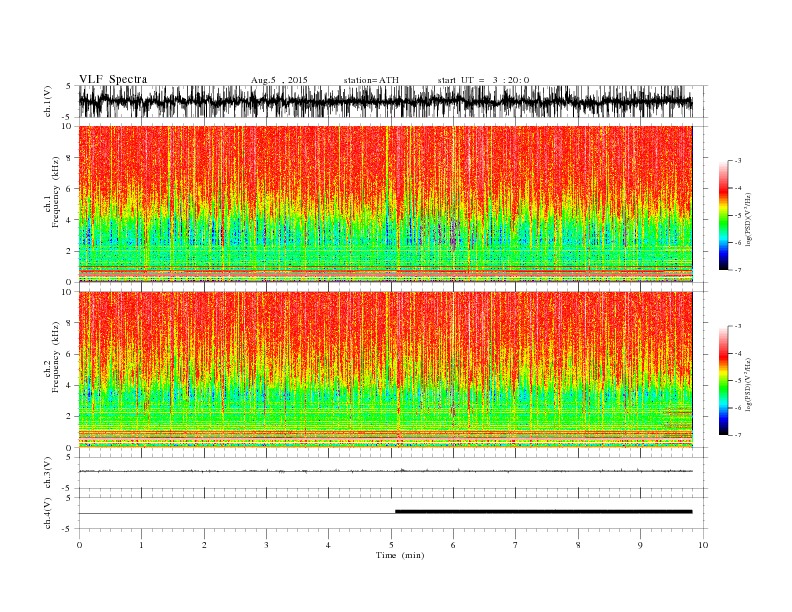Click the "-7" tick of lower color bar
792x612 pixels.
coord(738,435)
